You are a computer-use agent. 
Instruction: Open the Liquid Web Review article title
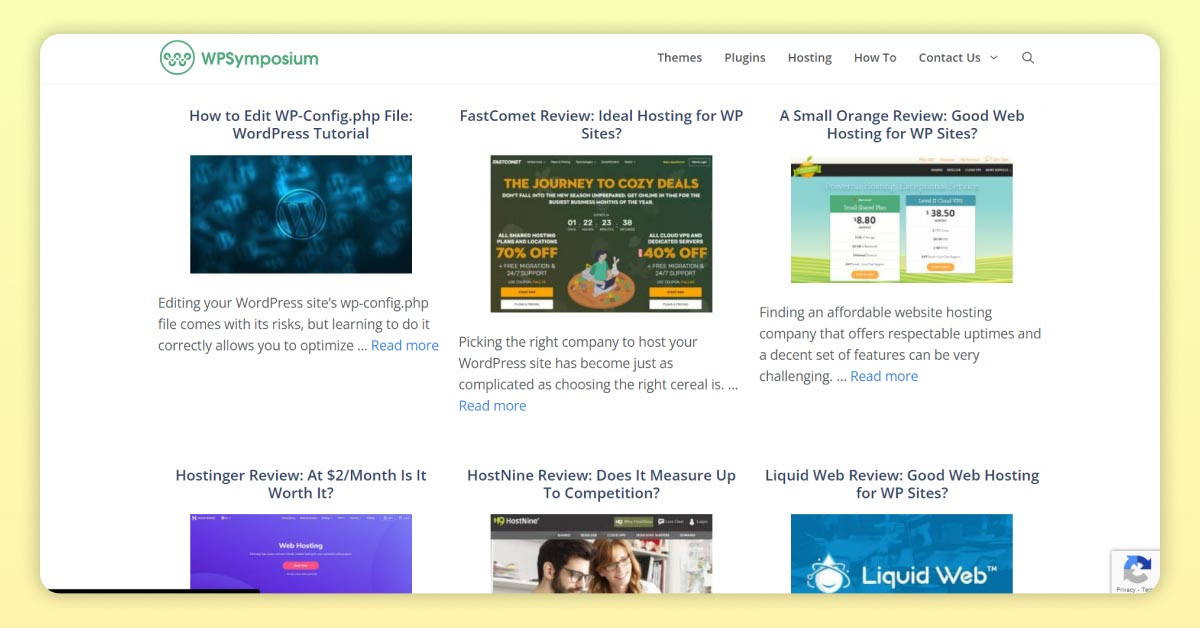[x=902, y=485]
